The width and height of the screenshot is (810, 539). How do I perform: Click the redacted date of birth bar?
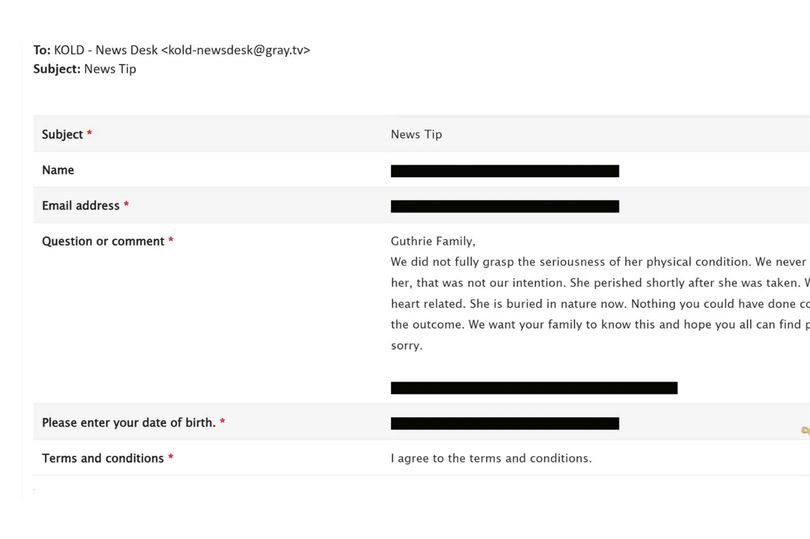coord(505,424)
